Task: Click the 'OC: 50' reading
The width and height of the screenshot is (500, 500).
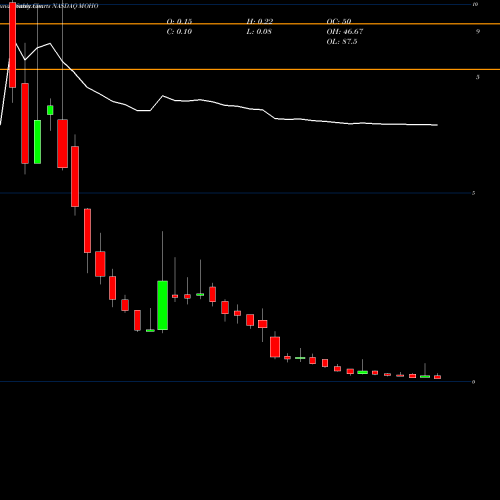Action: pyautogui.click(x=339, y=21)
